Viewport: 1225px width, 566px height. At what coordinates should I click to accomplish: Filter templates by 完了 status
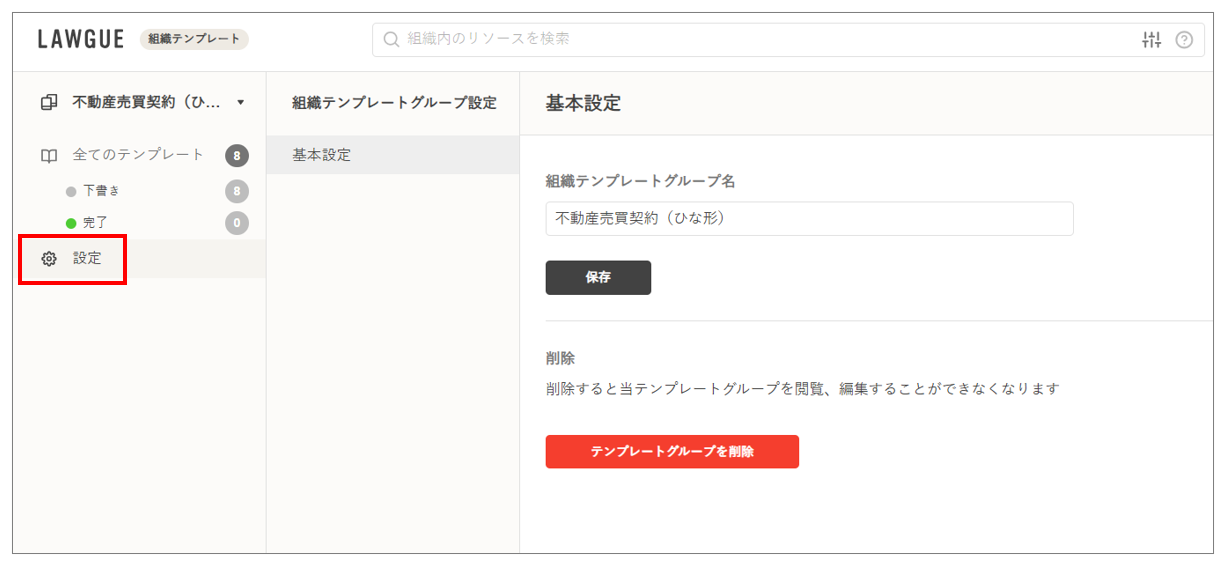95,223
